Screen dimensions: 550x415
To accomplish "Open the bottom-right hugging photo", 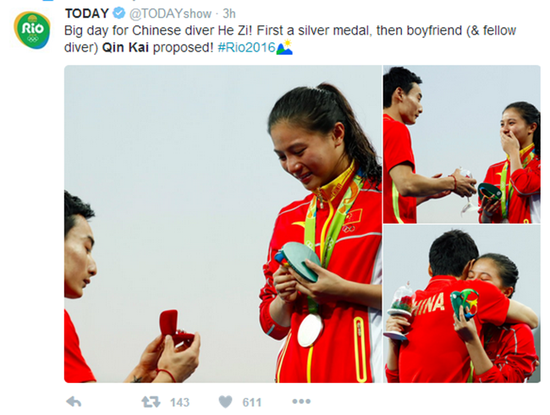I will 462,304.
